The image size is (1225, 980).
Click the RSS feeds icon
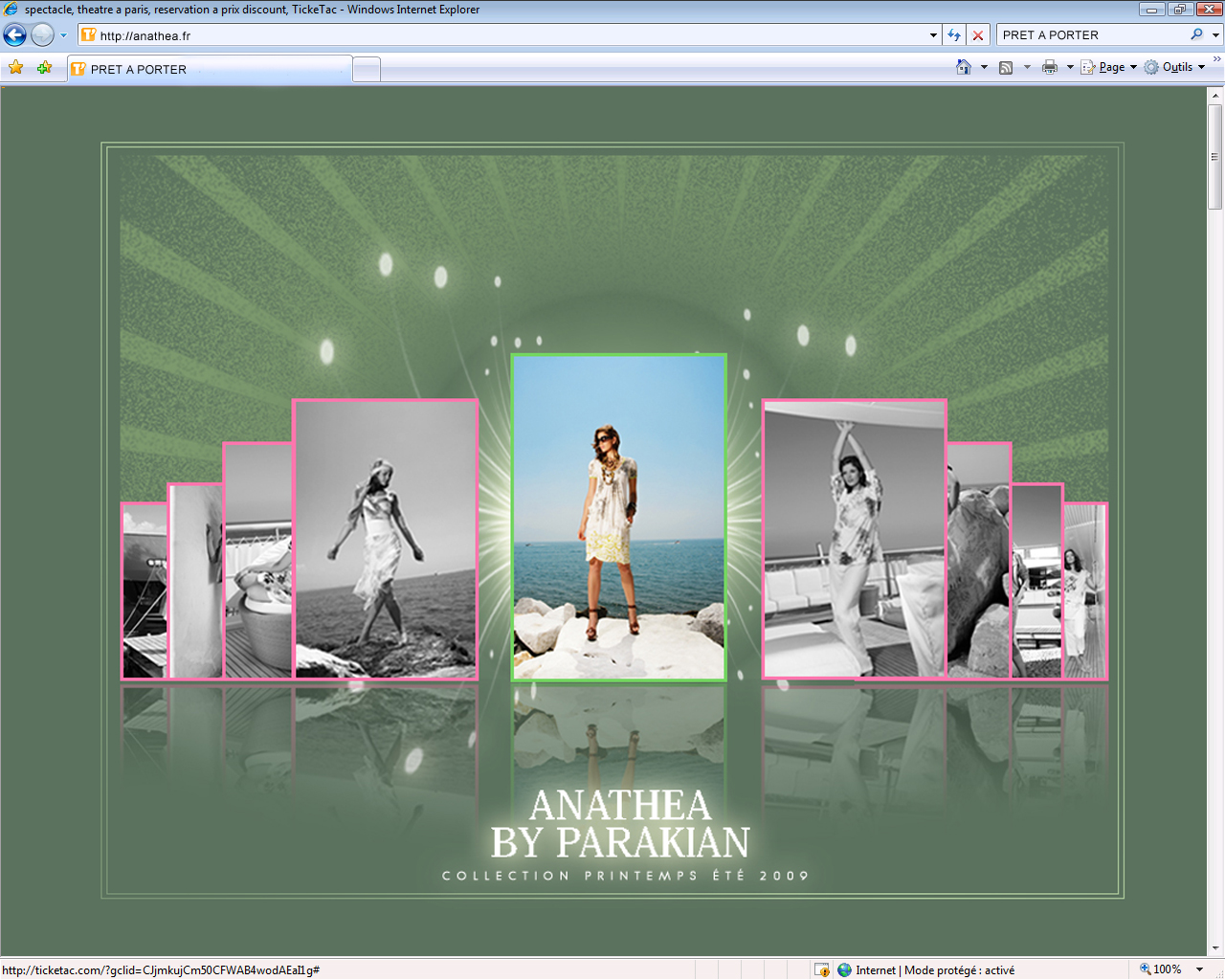[1006, 67]
